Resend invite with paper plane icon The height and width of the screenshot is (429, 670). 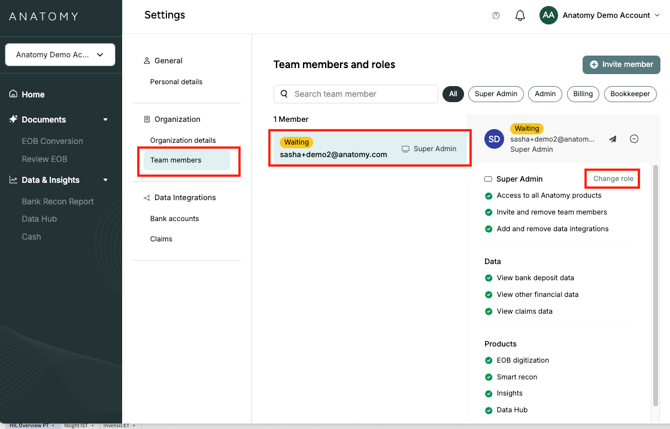[x=613, y=139]
